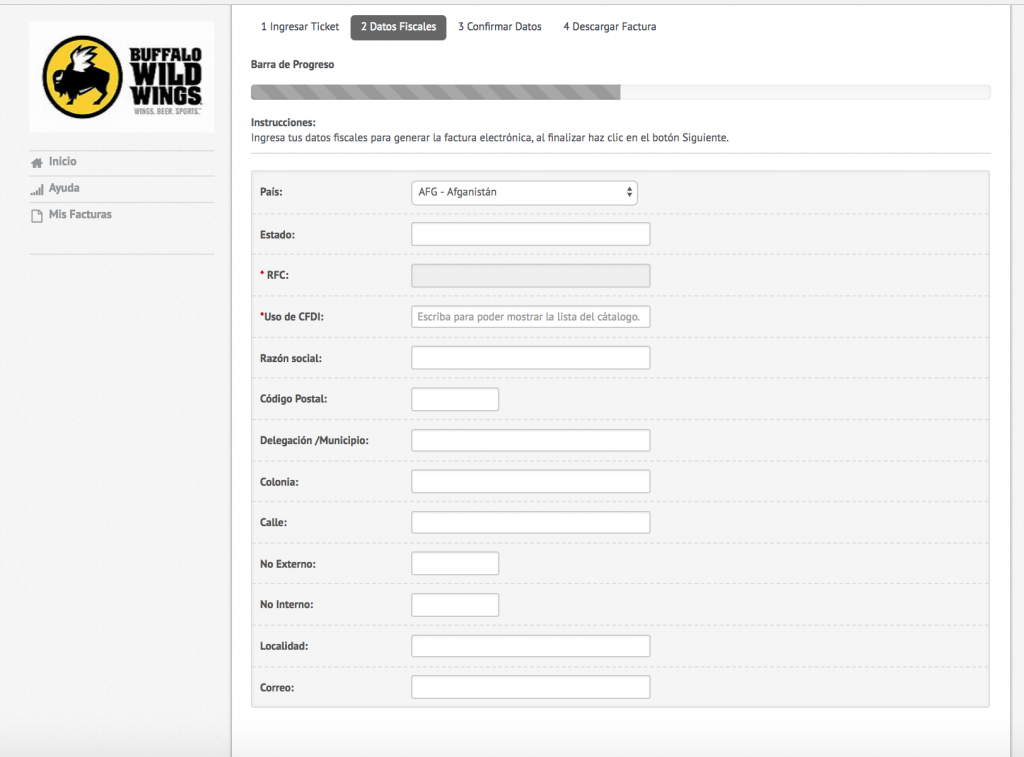
Task: Click the Buffalo Wild Wings logo
Action: pyautogui.click(x=122, y=77)
